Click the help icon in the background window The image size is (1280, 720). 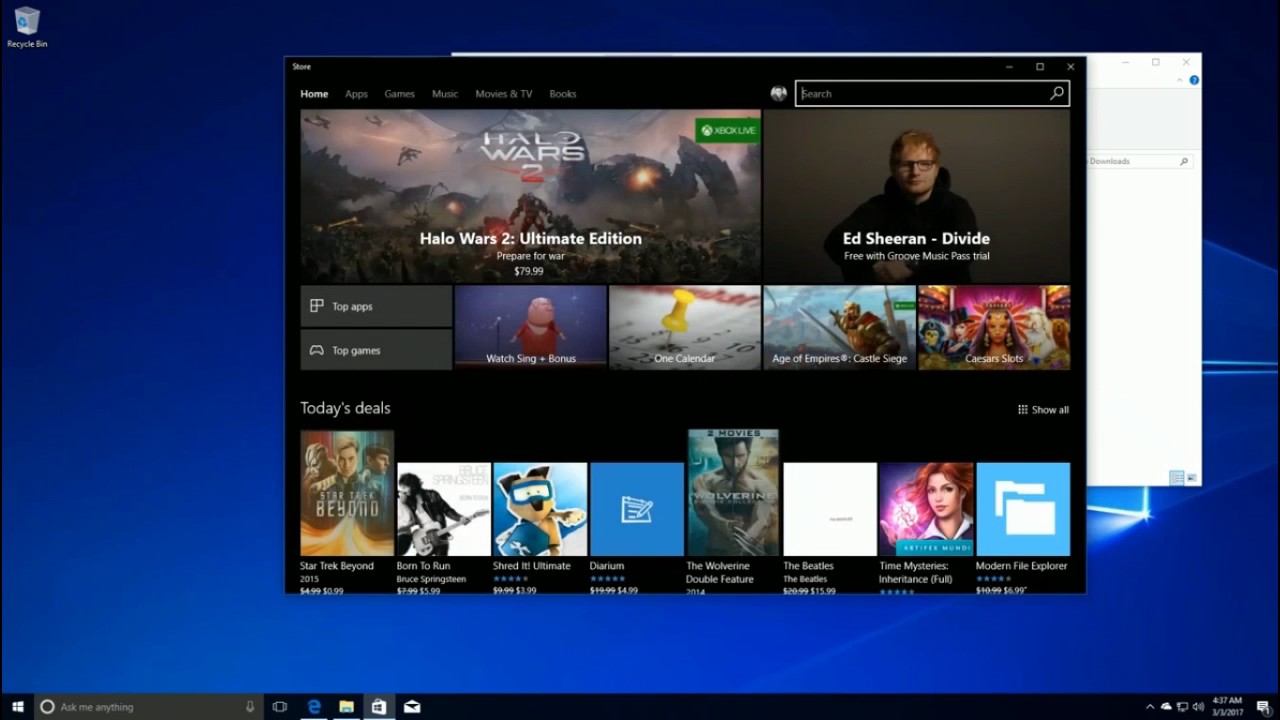[x=1194, y=80]
